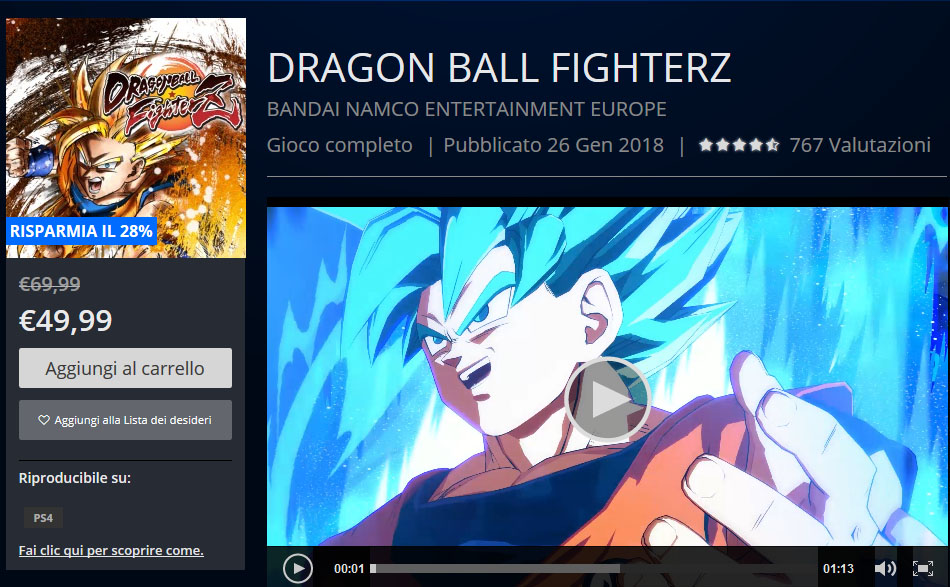The image size is (950, 587).
Task: Add the game via Aggiungi al carrello
Action: [125, 368]
